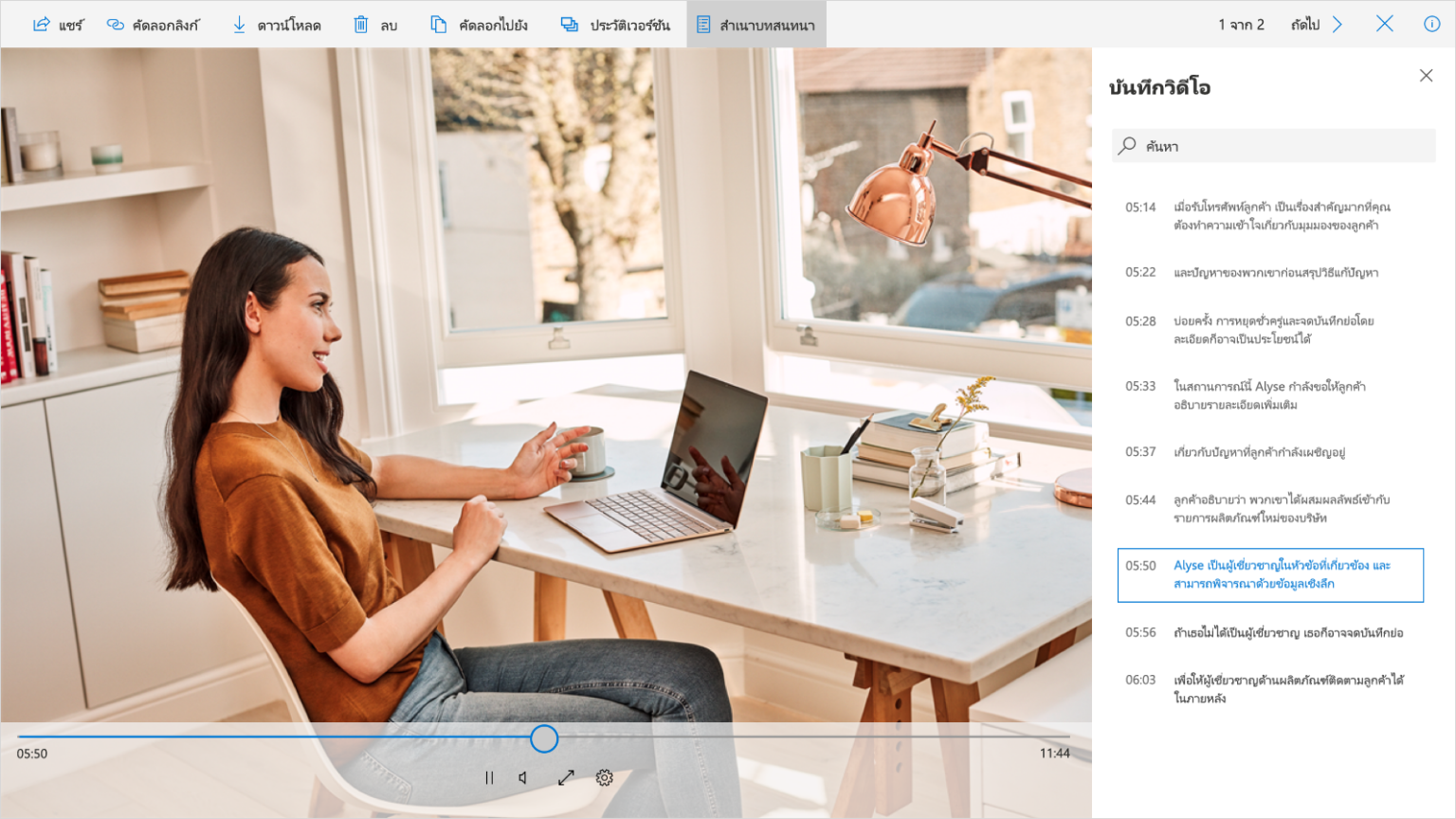Viewport: 1456px width, 819px height.
Task: Jump to transcript entry at 05:22
Action: coord(1270,273)
